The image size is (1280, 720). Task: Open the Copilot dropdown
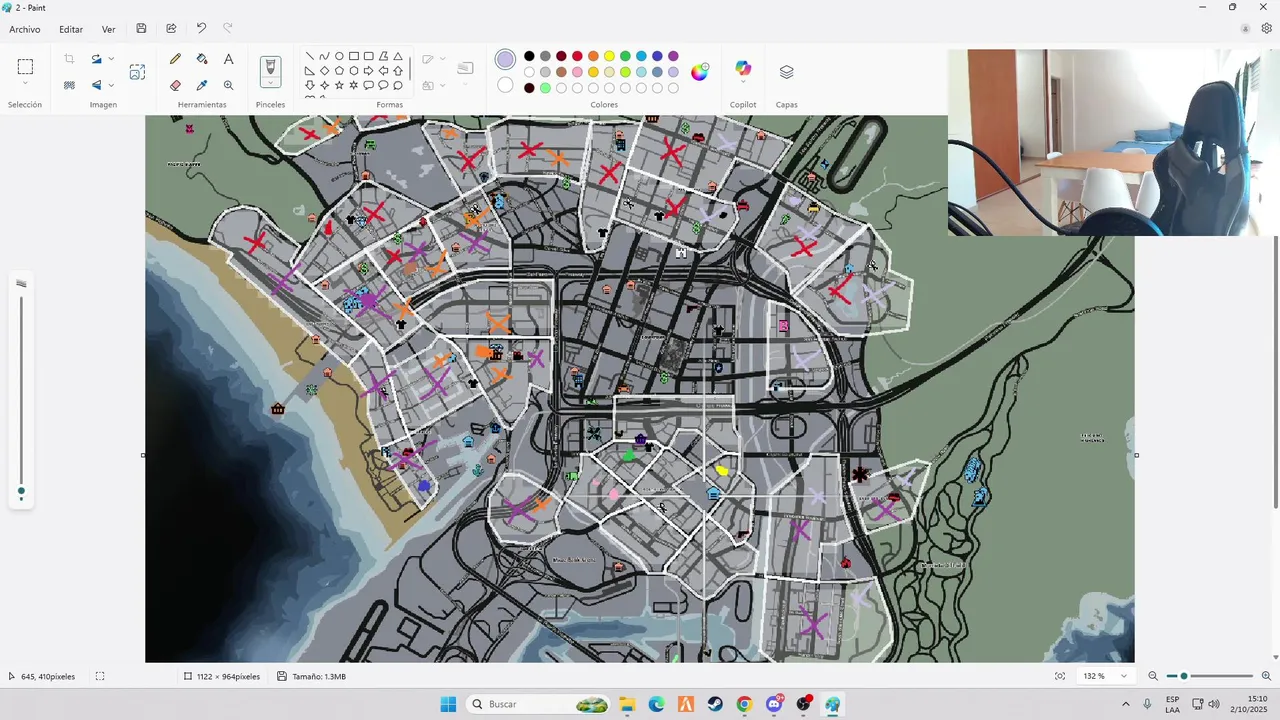point(743,82)
